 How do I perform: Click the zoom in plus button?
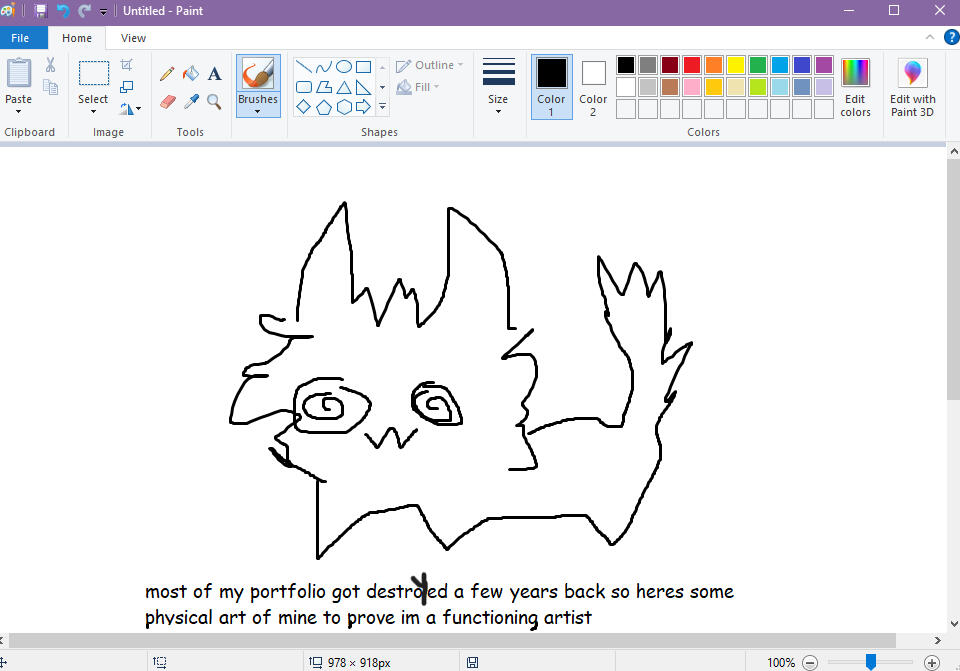[932, 662]
